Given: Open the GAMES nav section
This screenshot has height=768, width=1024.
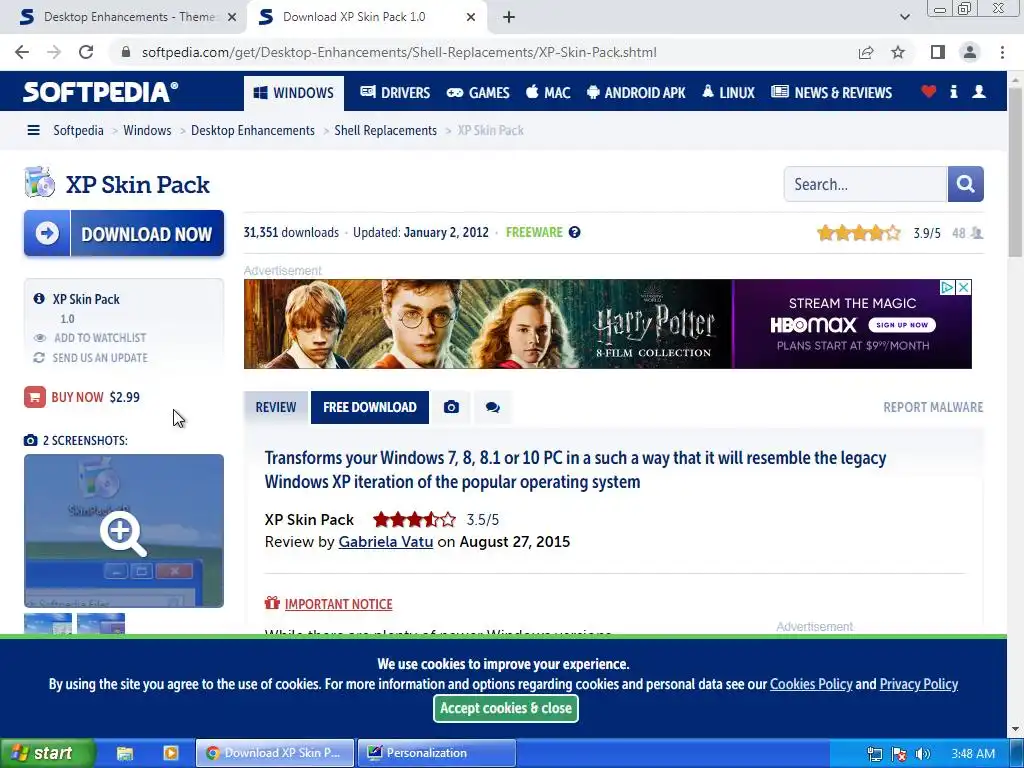Looking at the screenshot, I should point(478,93).
